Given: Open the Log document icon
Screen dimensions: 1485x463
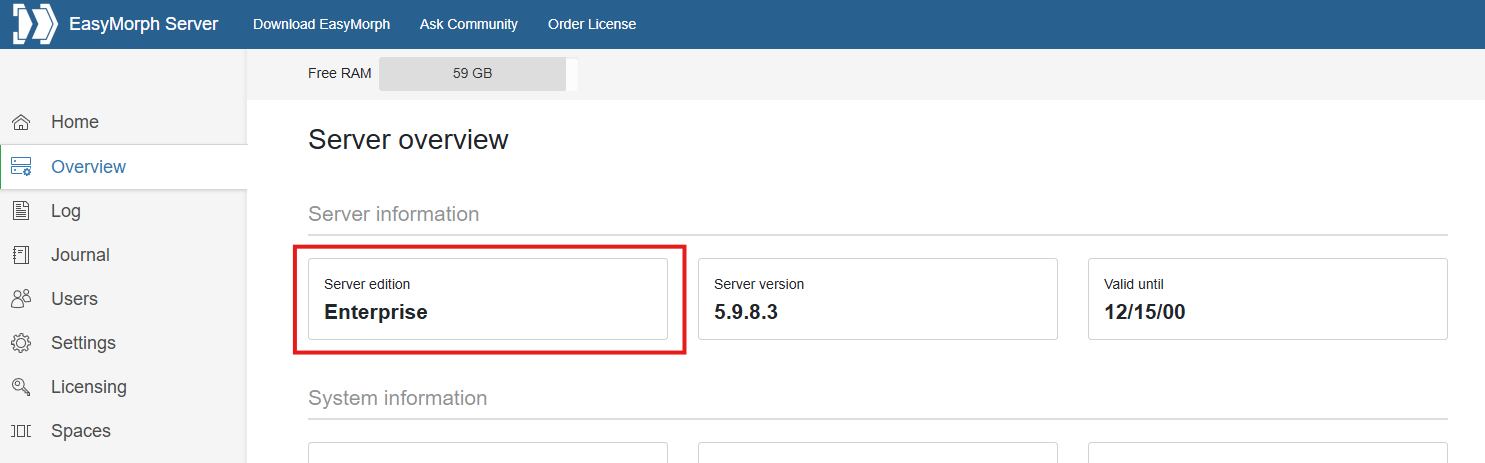Looking at the screenshot, I should pos(20,211).
